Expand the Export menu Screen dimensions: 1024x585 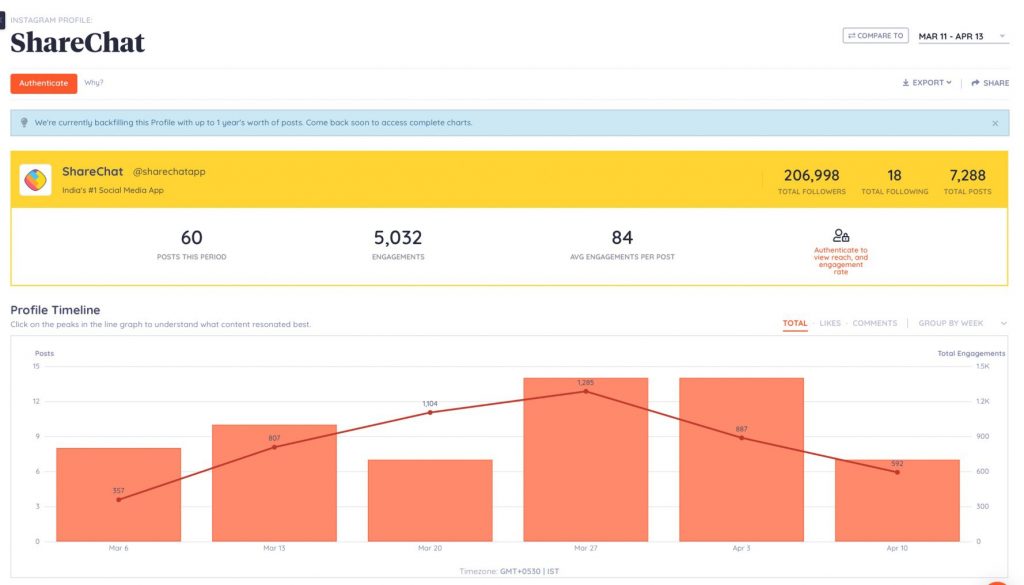click(x=927, y=83)
